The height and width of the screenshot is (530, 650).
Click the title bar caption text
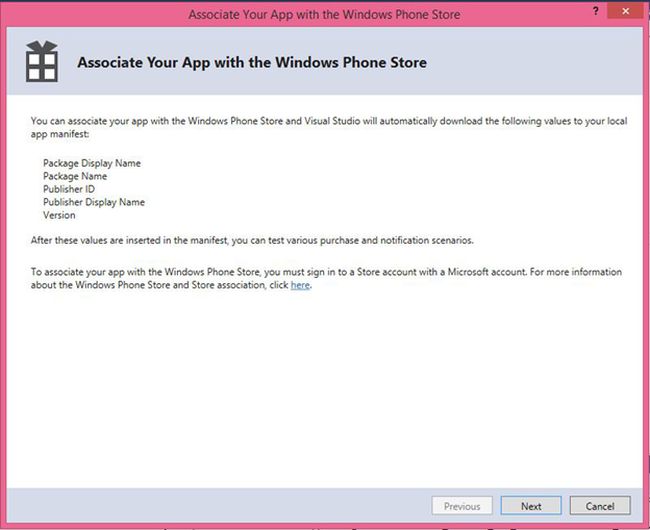point(324,15)
